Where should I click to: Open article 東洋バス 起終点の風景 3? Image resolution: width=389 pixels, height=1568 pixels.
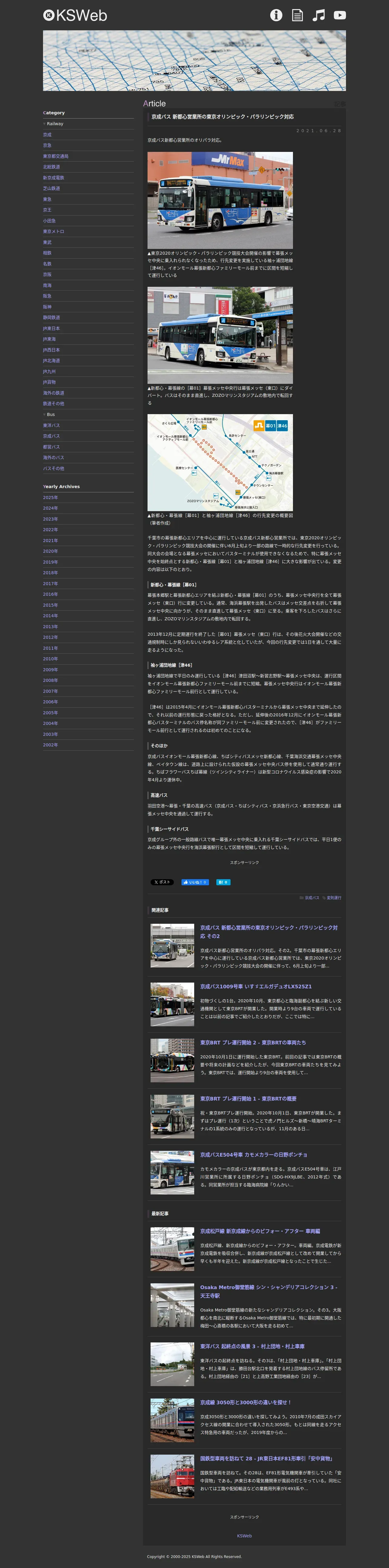point(252,1346)
